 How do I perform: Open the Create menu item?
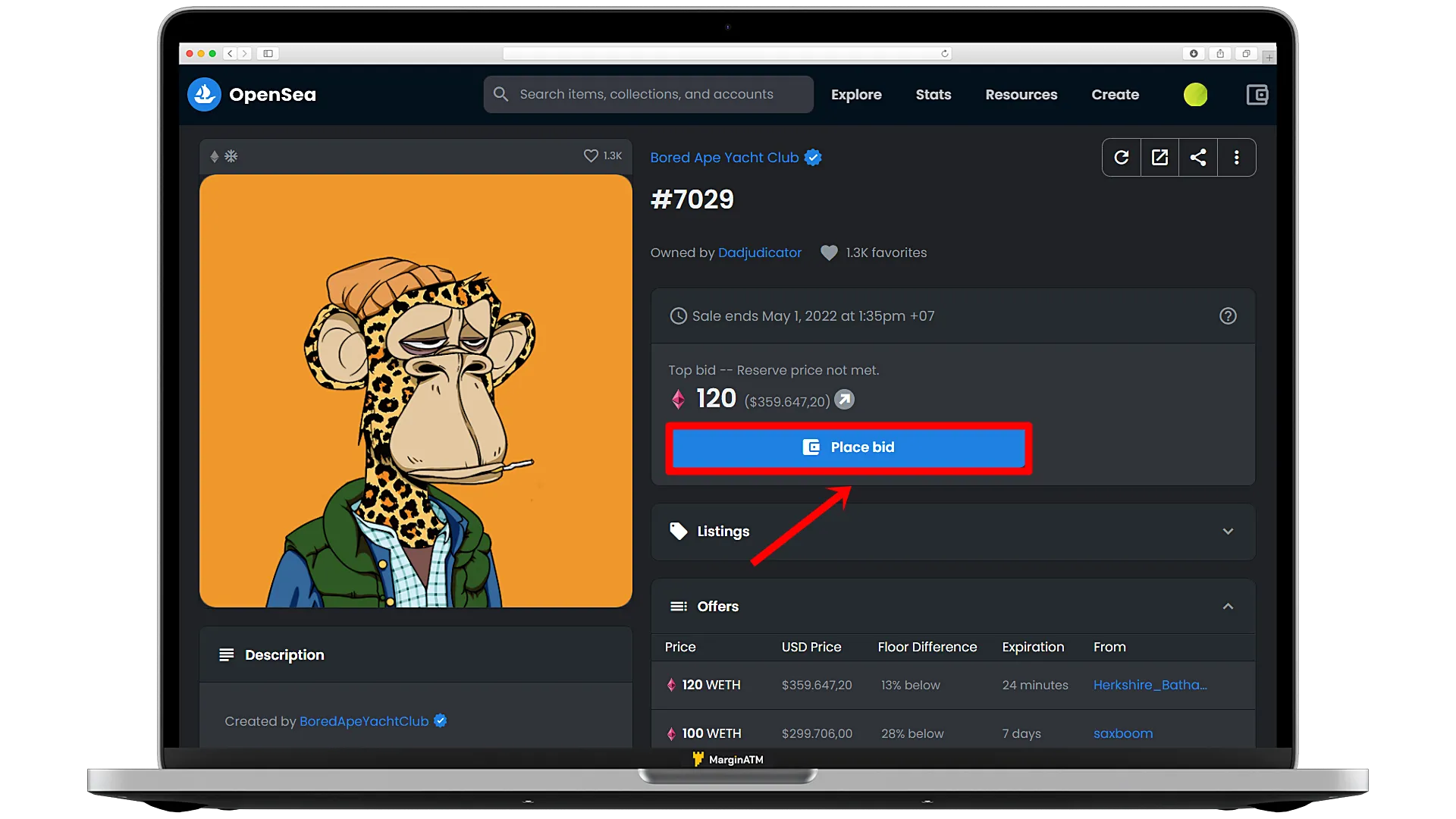pos(1115,95)
